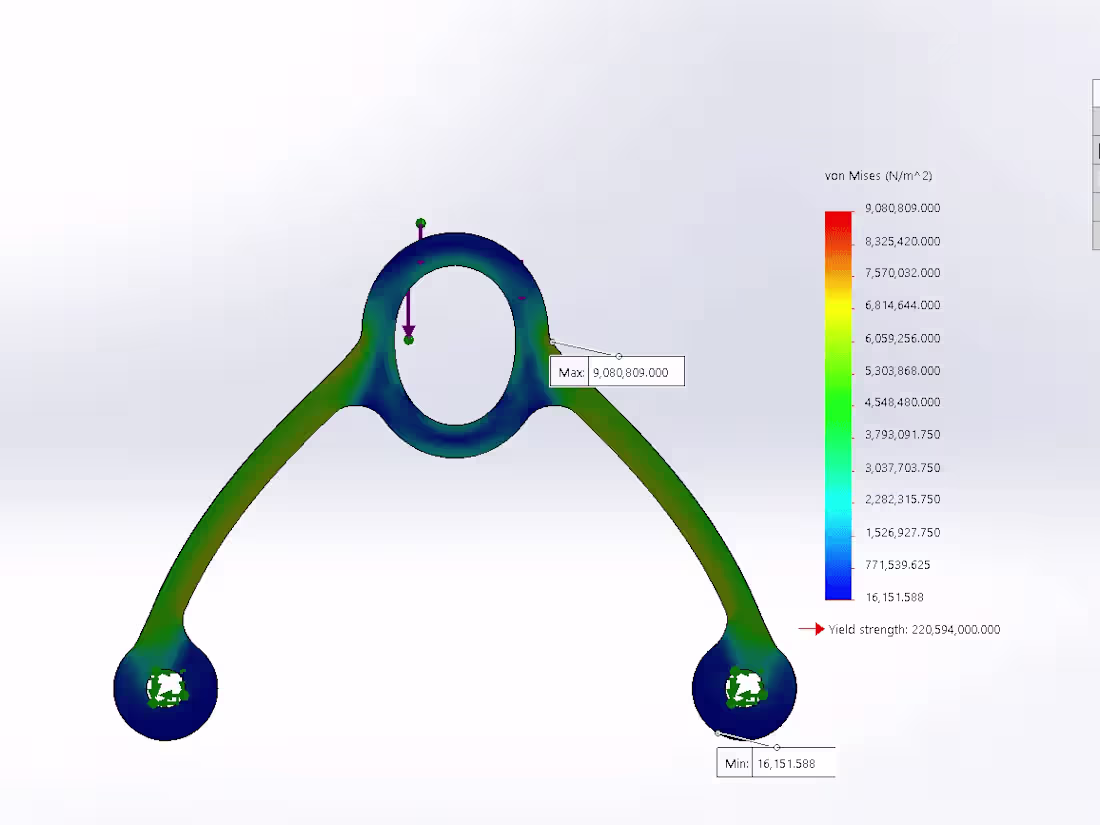Open the Min stress annotation callout

[x=776, y=762]
